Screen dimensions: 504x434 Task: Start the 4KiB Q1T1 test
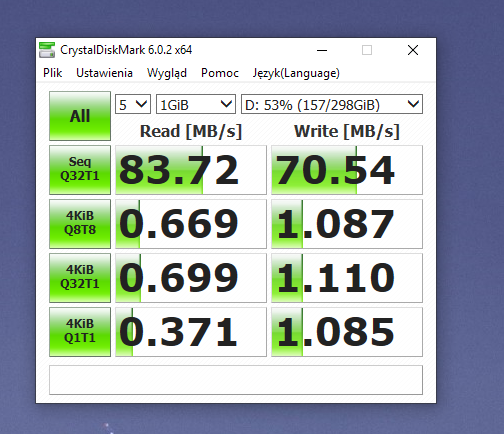click(x=80, y=332)
